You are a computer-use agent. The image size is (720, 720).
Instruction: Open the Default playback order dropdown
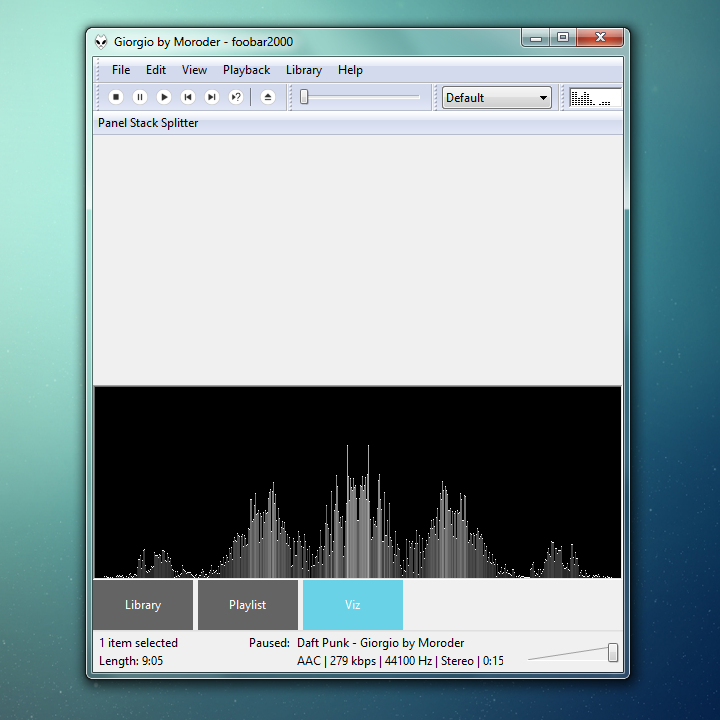(496, 98)
